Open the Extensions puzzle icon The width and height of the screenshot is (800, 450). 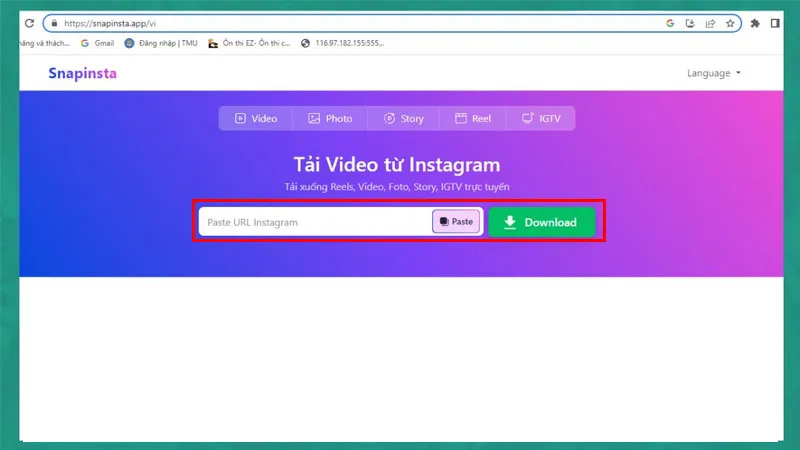coord(755,23)
